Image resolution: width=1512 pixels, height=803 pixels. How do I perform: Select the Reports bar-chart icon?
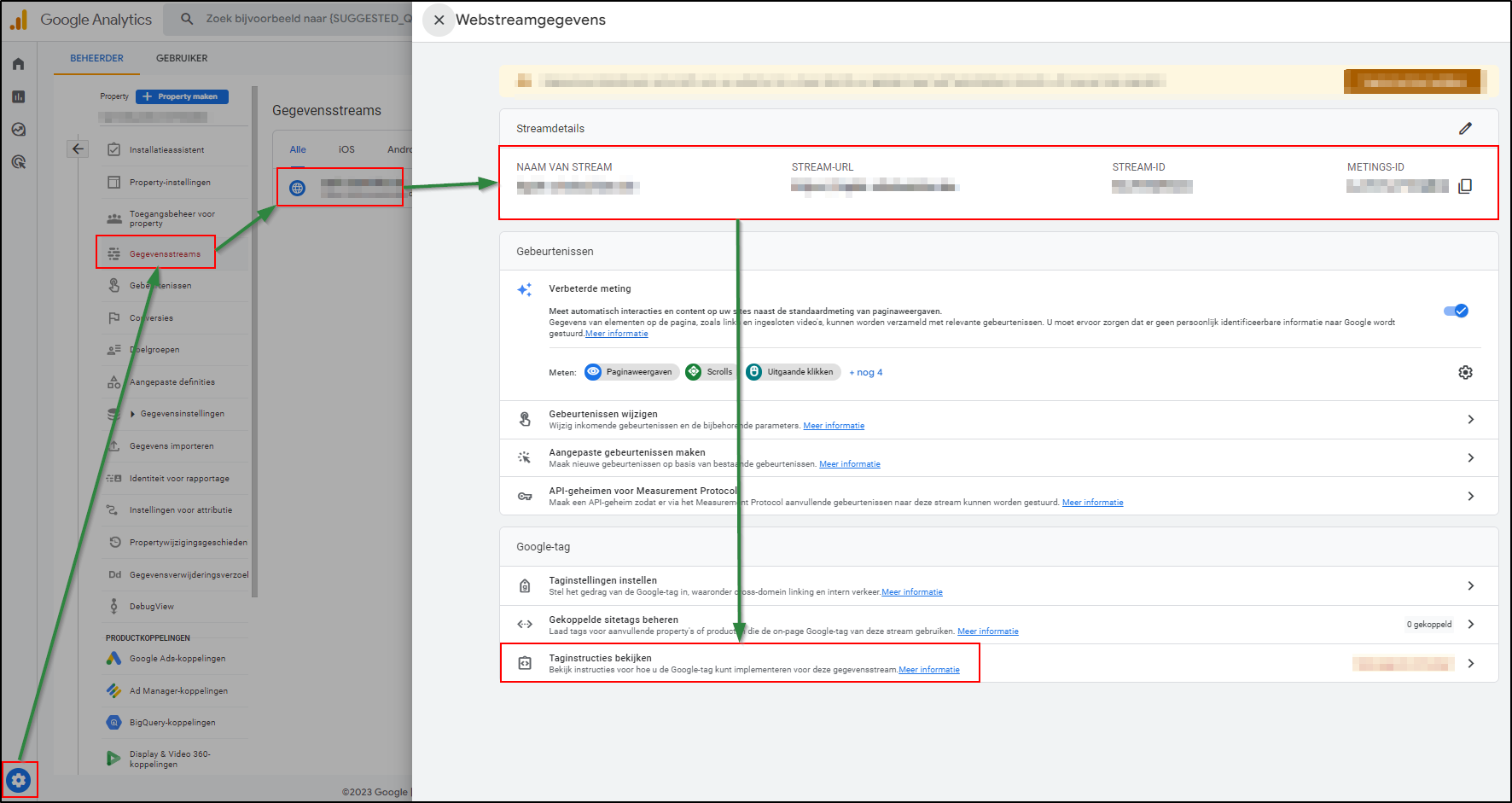tap(18, 96)
